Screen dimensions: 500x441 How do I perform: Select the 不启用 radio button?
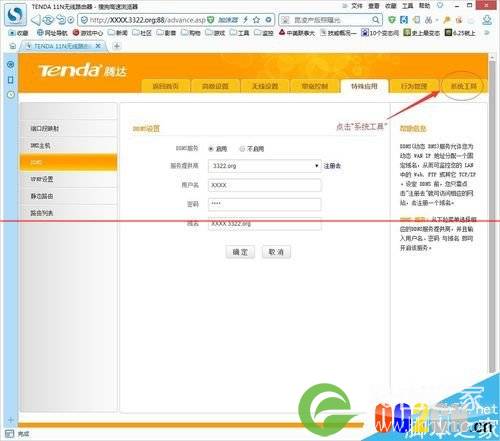point(242,149)
